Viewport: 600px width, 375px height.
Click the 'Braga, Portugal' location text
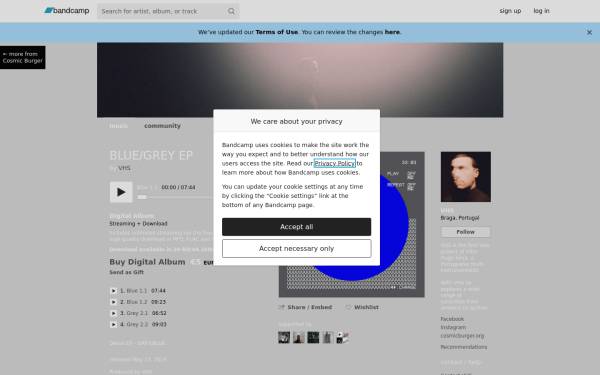click(460, 218)
